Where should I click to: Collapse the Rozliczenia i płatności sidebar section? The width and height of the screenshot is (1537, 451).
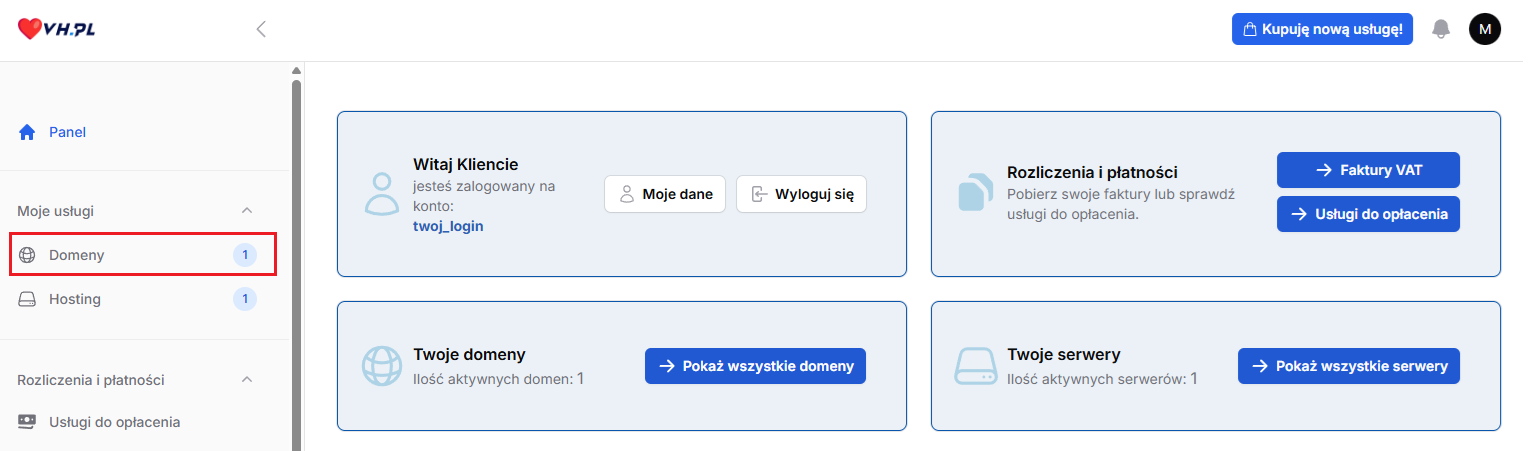[x=247, y=380]
